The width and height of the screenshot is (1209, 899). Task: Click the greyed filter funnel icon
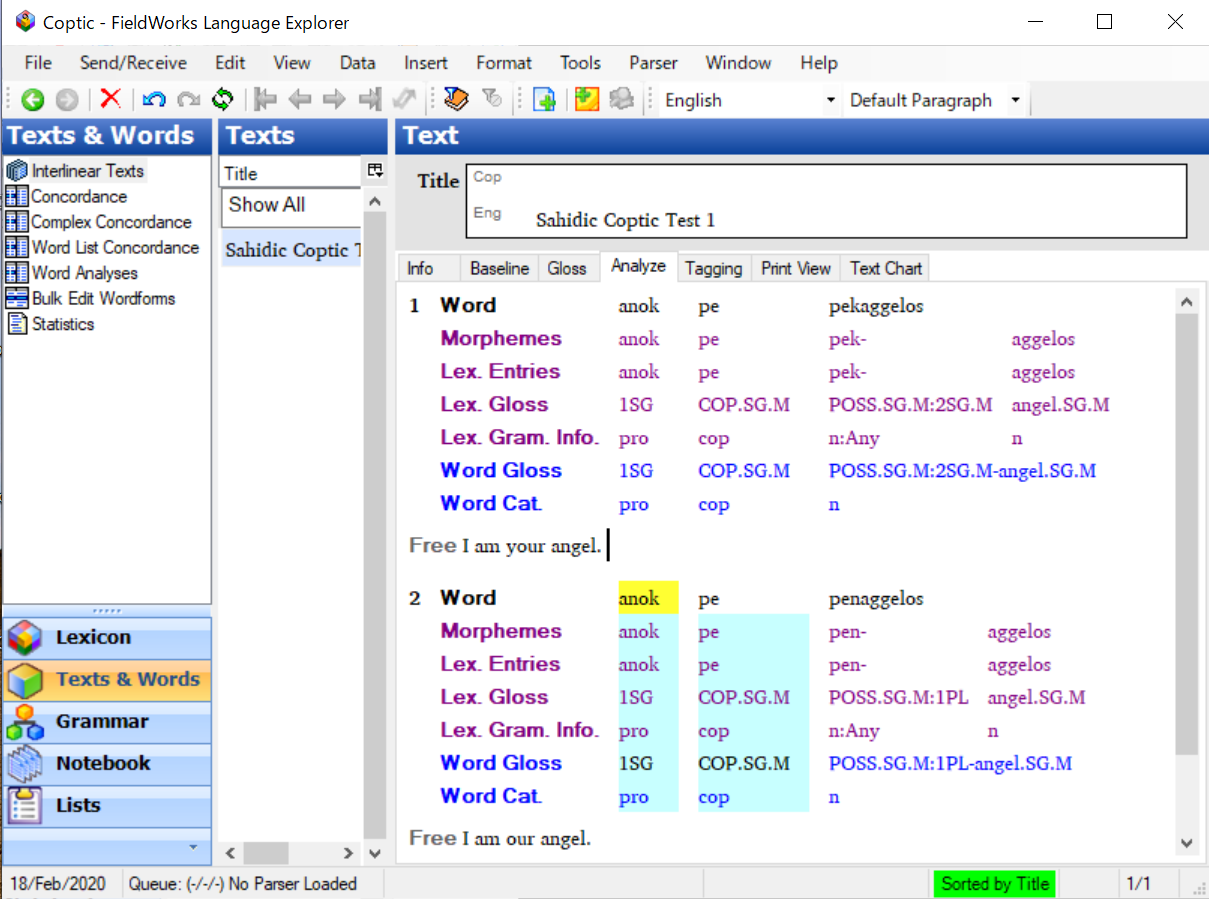pyautogui.click(x=491, y=99)
